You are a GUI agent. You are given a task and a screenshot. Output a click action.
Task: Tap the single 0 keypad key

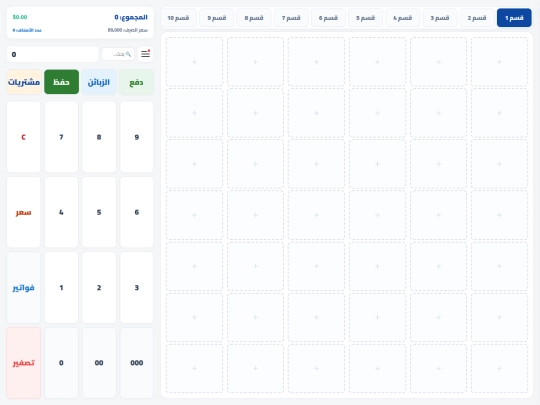click(61, 363)
